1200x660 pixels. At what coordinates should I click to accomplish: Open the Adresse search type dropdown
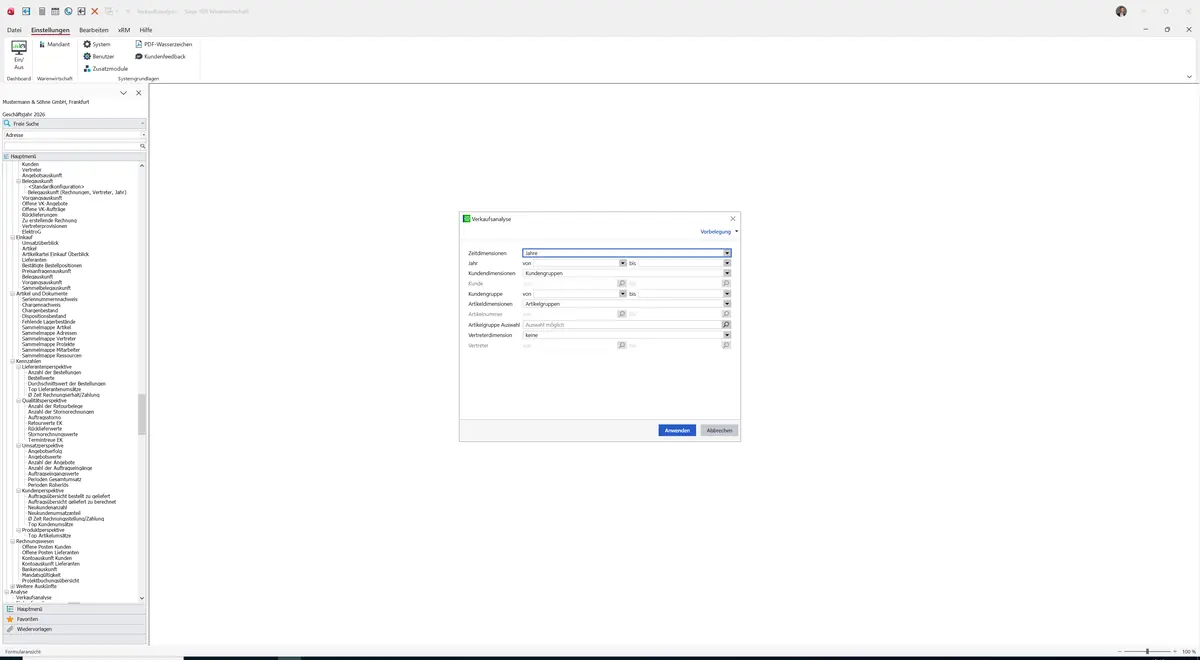pyautogui.click(x=143, y=135)
